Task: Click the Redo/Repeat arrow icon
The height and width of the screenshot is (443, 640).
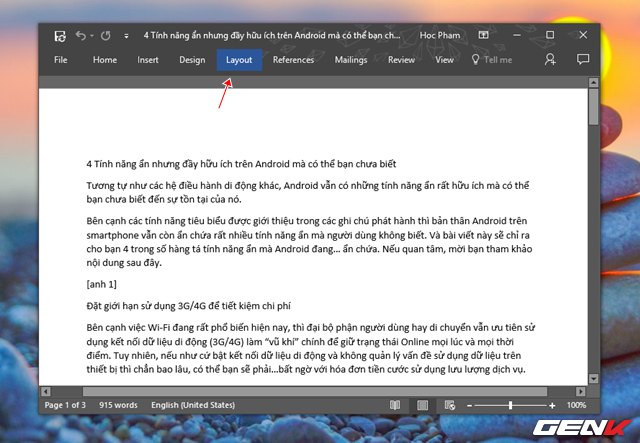Action: click(x=106, y=36)
